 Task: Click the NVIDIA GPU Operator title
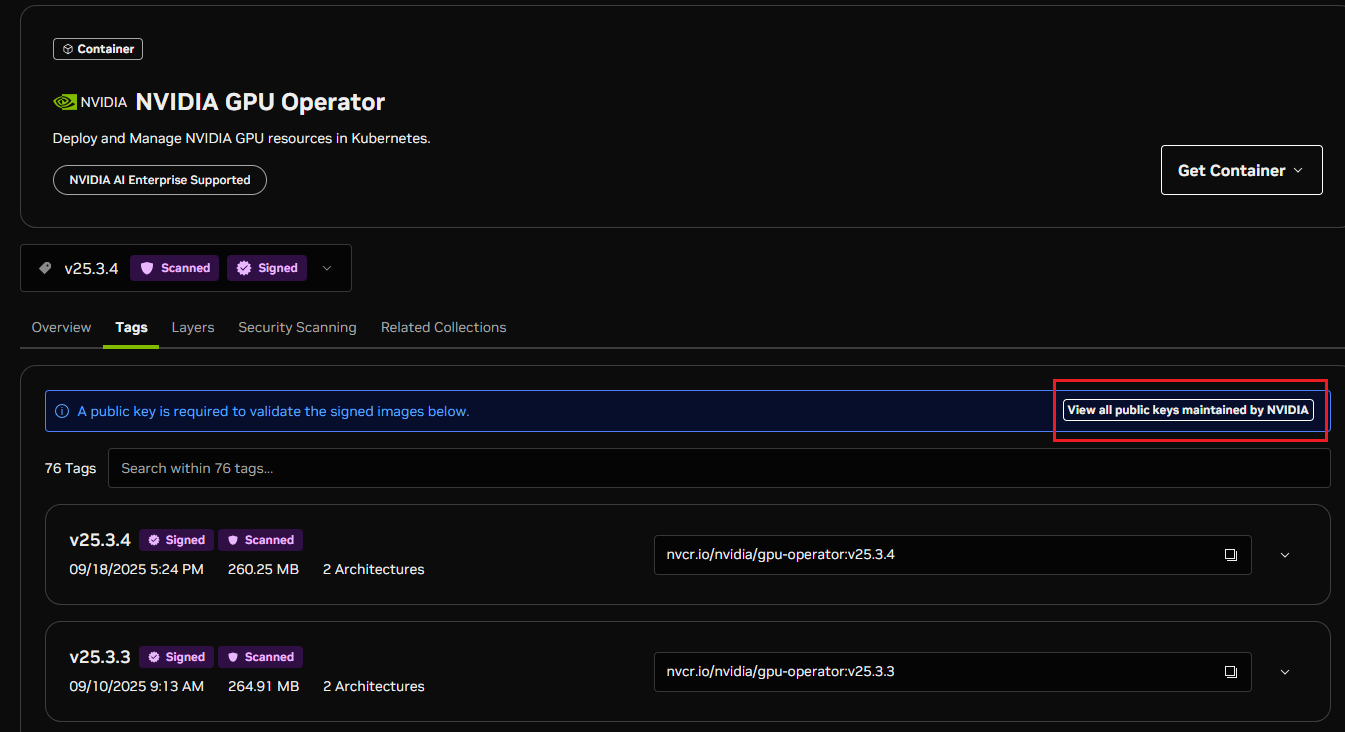260,102
